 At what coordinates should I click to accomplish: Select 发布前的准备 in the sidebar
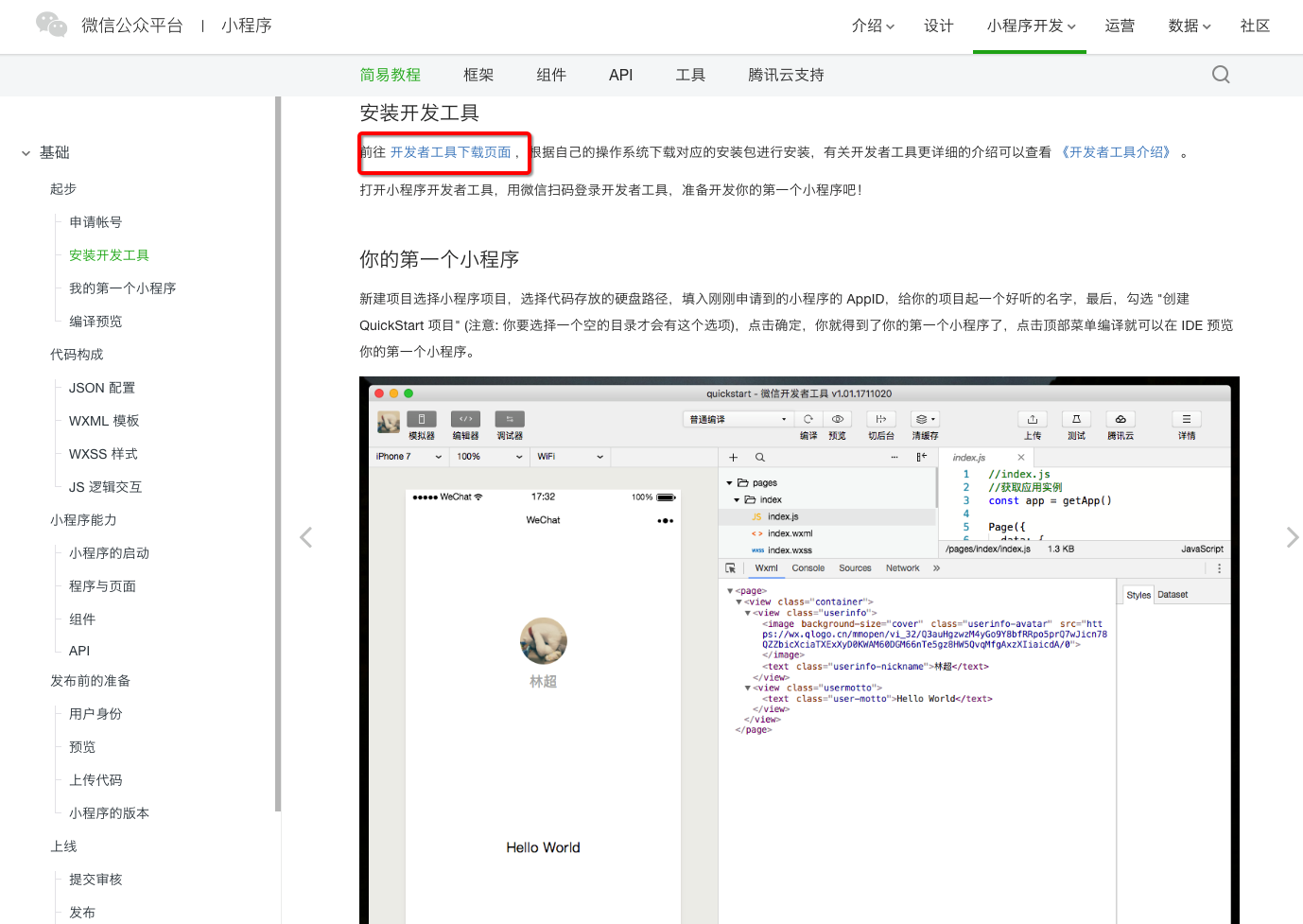tap(90, 681)
